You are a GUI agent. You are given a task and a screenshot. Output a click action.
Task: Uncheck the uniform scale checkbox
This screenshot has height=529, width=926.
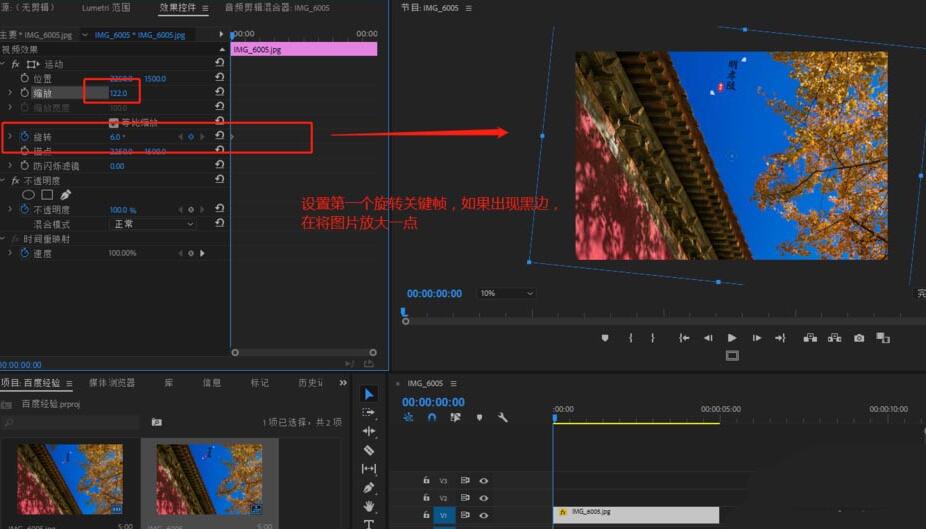pyautogui.click(x=113, y=122)
